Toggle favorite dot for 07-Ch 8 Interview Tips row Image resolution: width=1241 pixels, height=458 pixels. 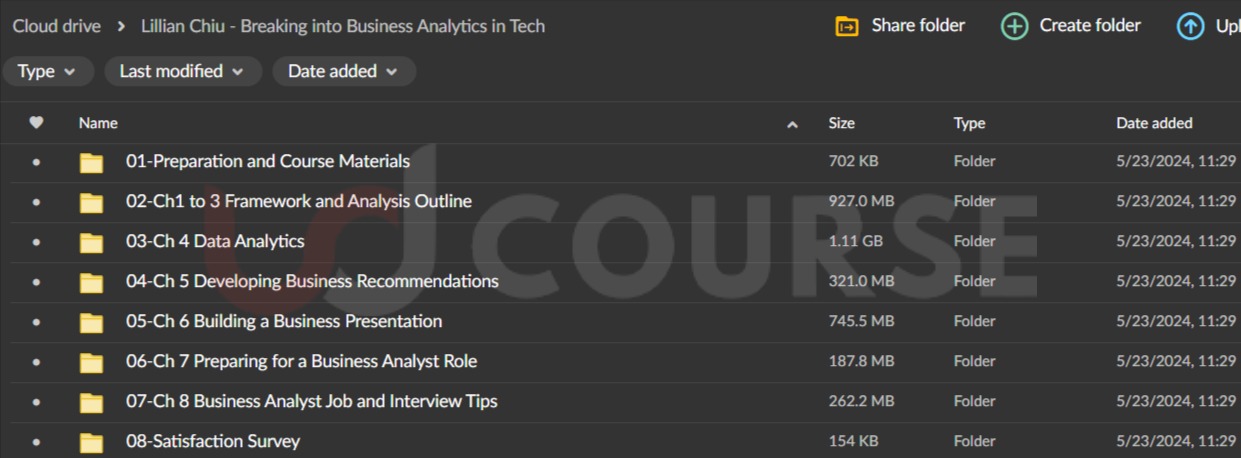pos(37,402)
